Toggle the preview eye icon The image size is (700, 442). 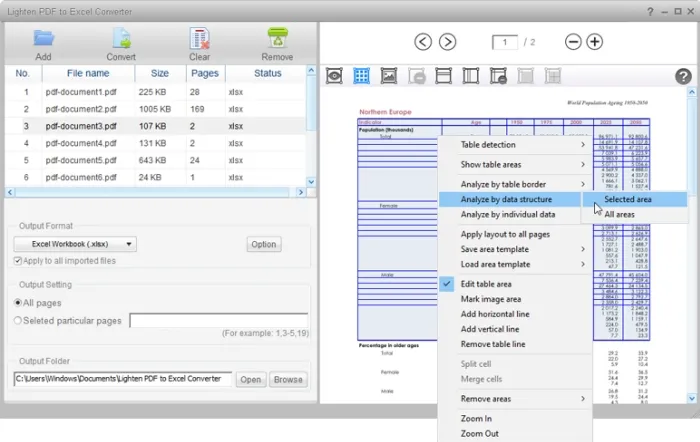336,76
